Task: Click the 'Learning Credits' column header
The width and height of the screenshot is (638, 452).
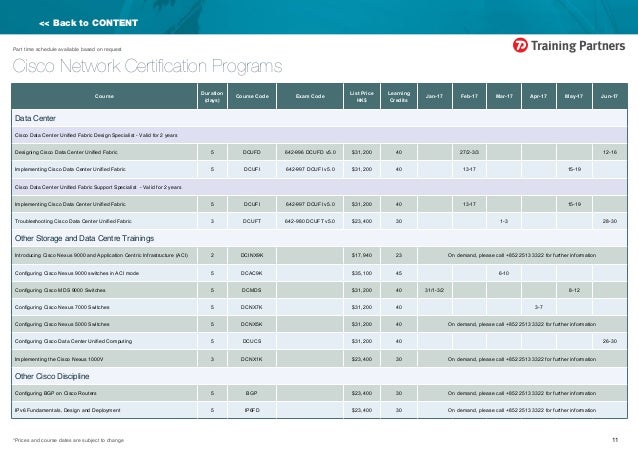Action: pyautogui.click(x=399, y=96)
